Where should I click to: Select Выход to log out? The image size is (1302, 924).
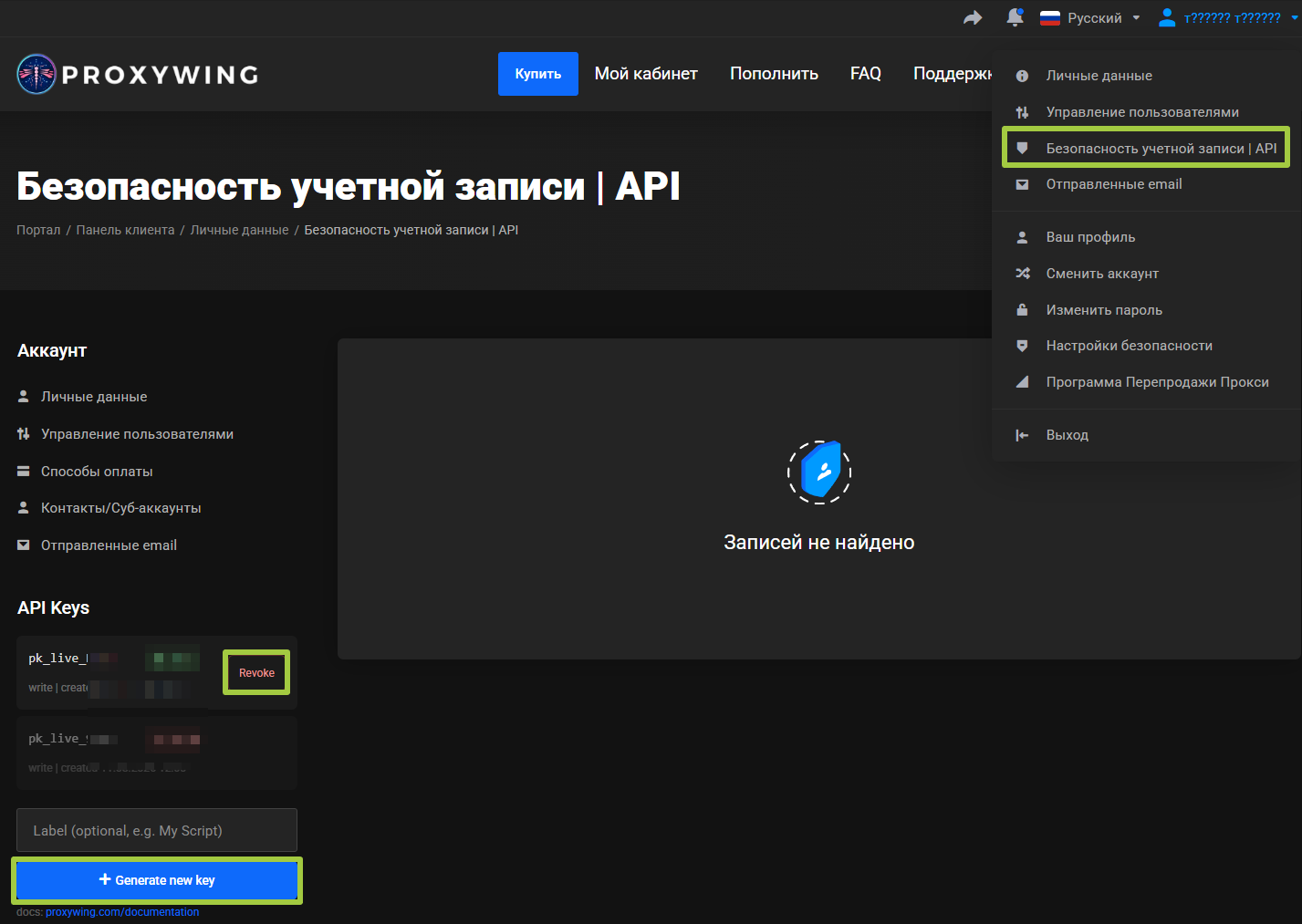1067,435
